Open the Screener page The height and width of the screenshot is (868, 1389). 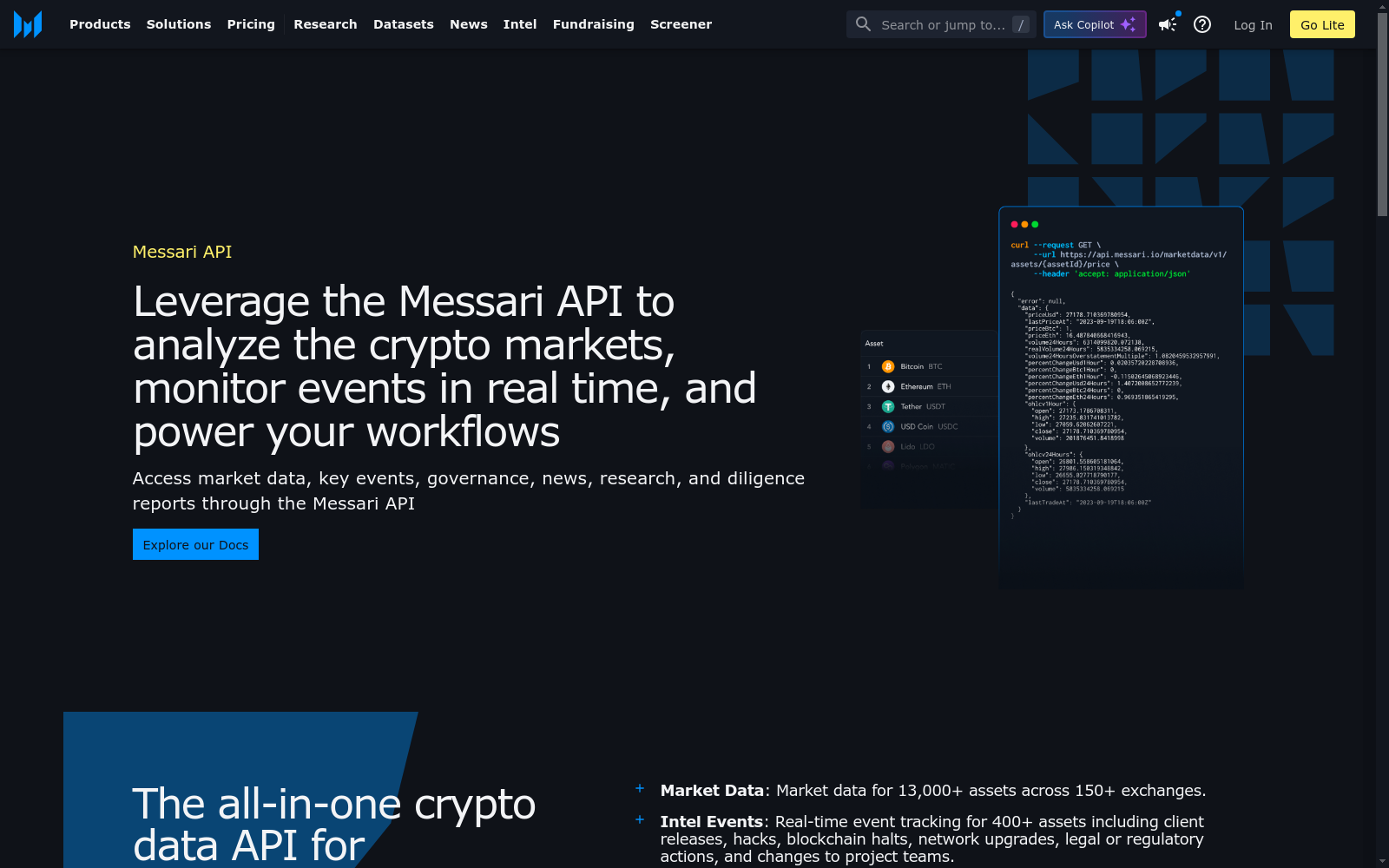tap(681, 24)
